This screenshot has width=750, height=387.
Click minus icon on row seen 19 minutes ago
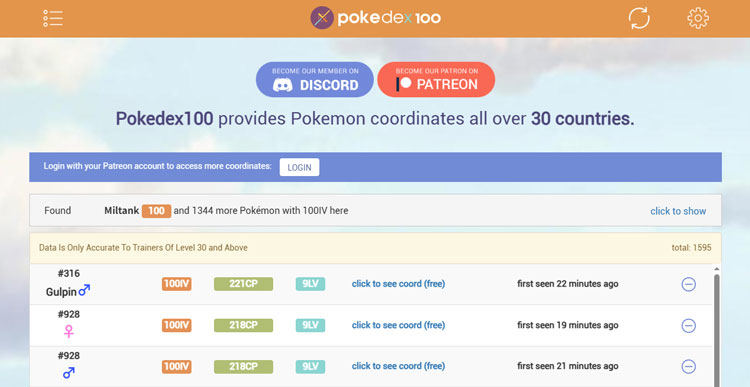coord(688,326)
